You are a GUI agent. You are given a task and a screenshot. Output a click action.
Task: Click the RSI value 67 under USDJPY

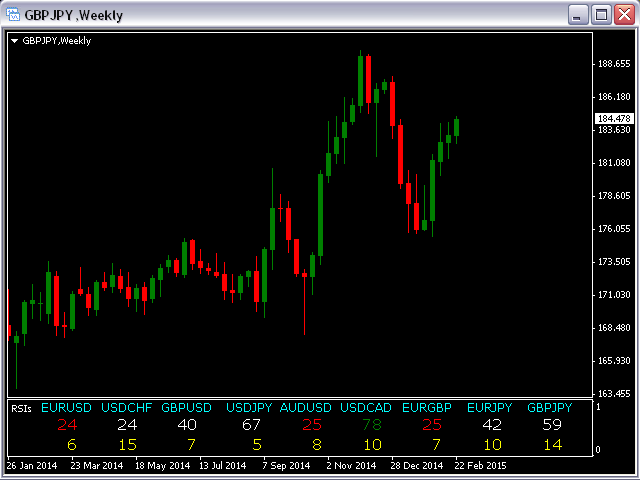click(x=251, y=425)
